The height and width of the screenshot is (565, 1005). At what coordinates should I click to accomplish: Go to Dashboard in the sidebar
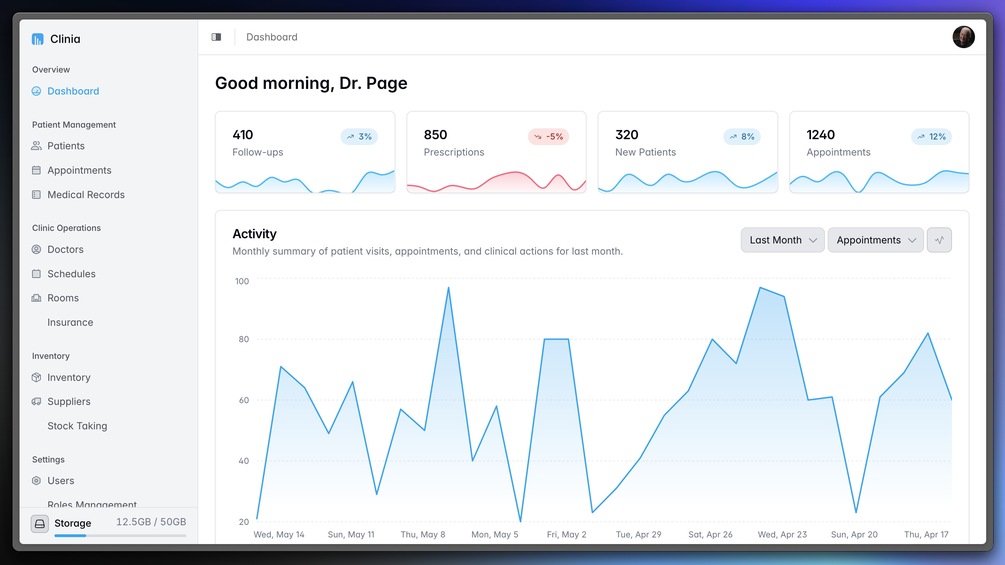[x=73, y=91]
